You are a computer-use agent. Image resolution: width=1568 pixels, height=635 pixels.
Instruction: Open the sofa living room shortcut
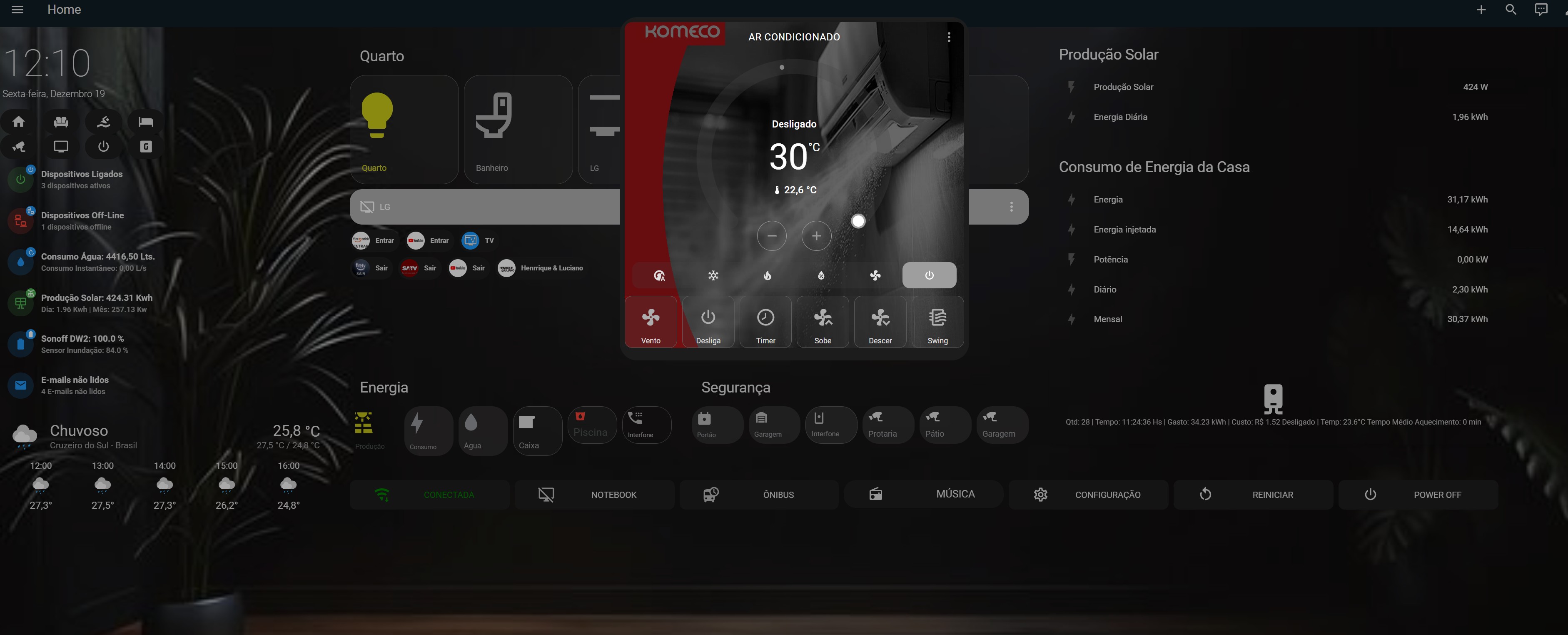click(x=61, y=122)
